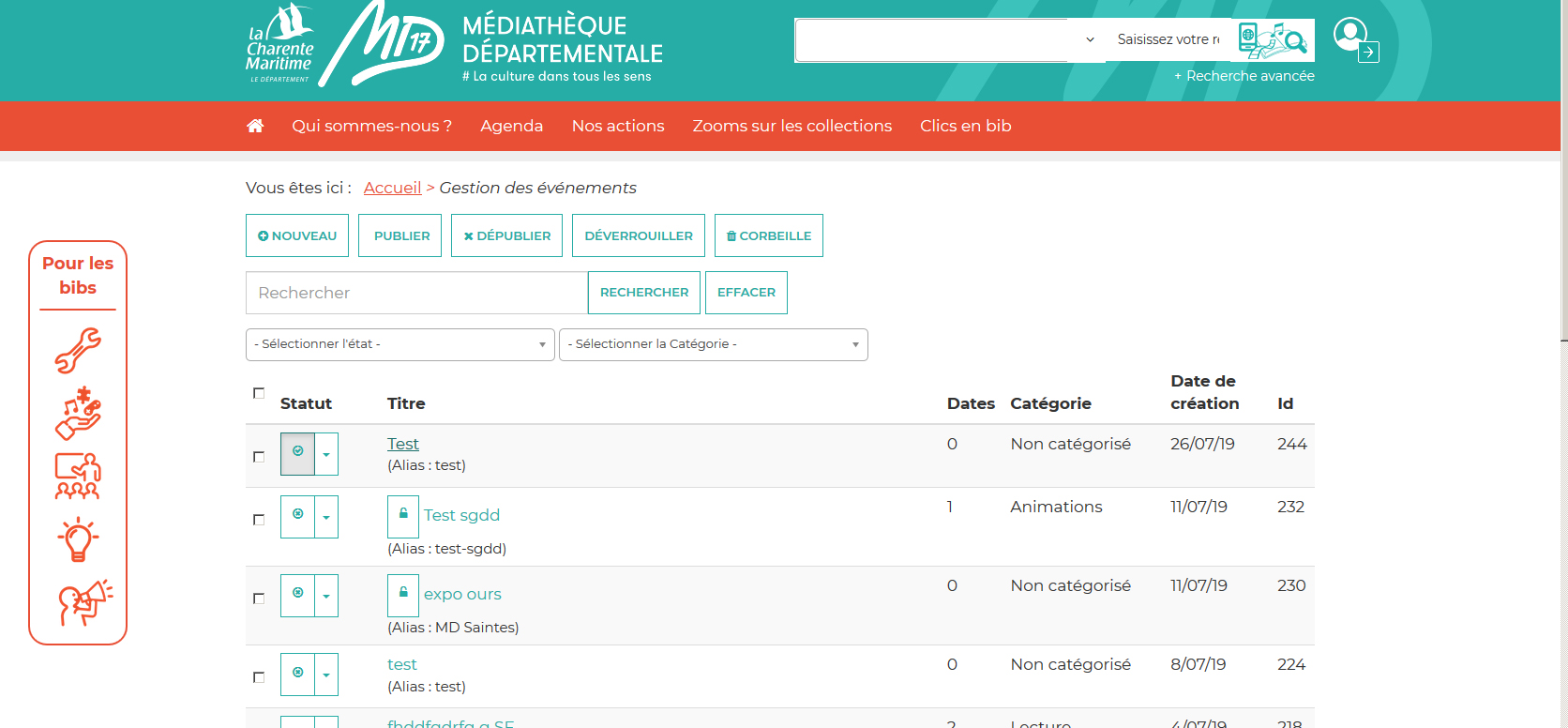1568x728 pixels.
Task: Toggle publish status icon for Test sgdd row
Action: tap(297, 517)
